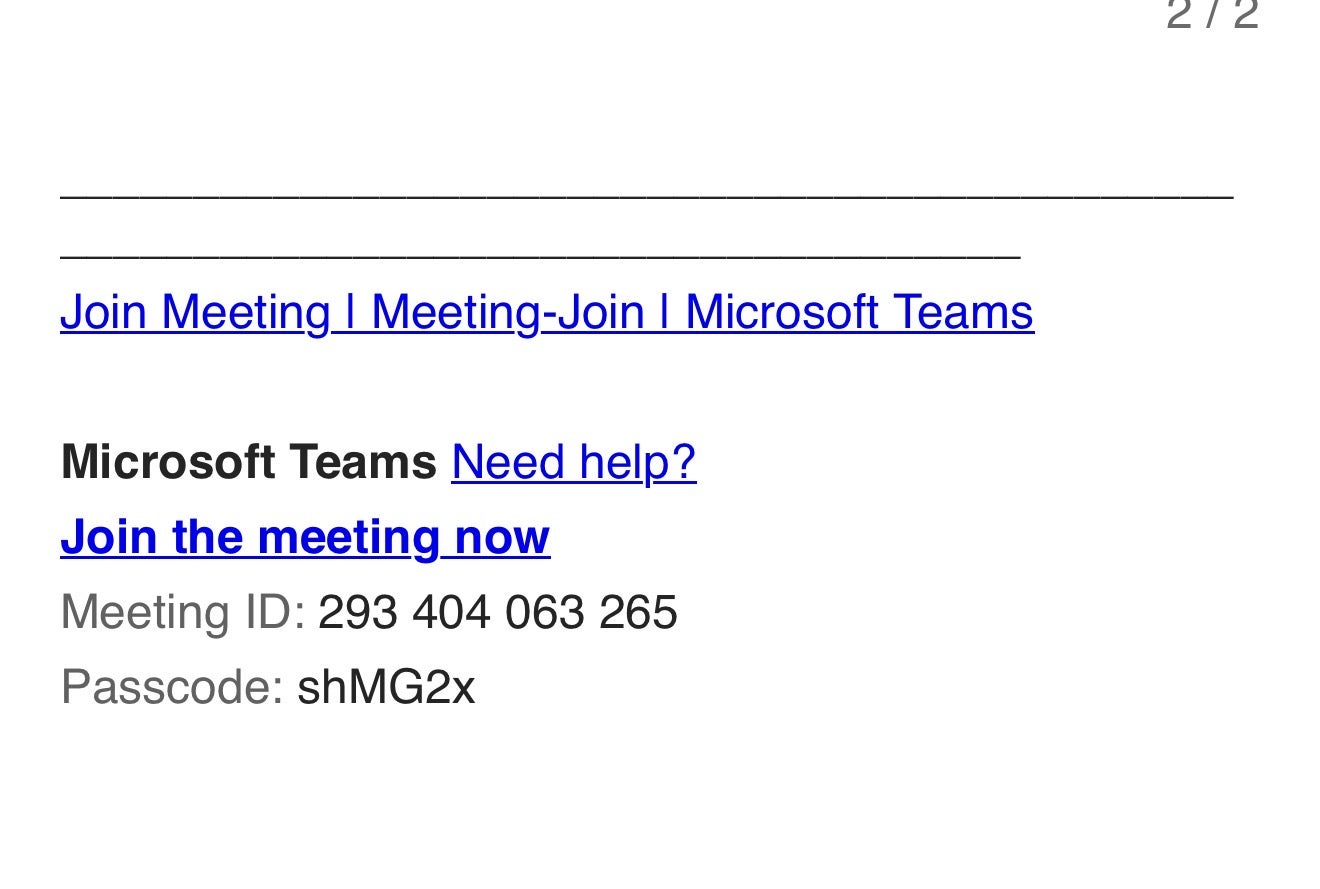This screenshot has width=1320, height=889.
Task: Click "Meeting-Join" in the top hyperlink
Action: [x=507, y=312]
